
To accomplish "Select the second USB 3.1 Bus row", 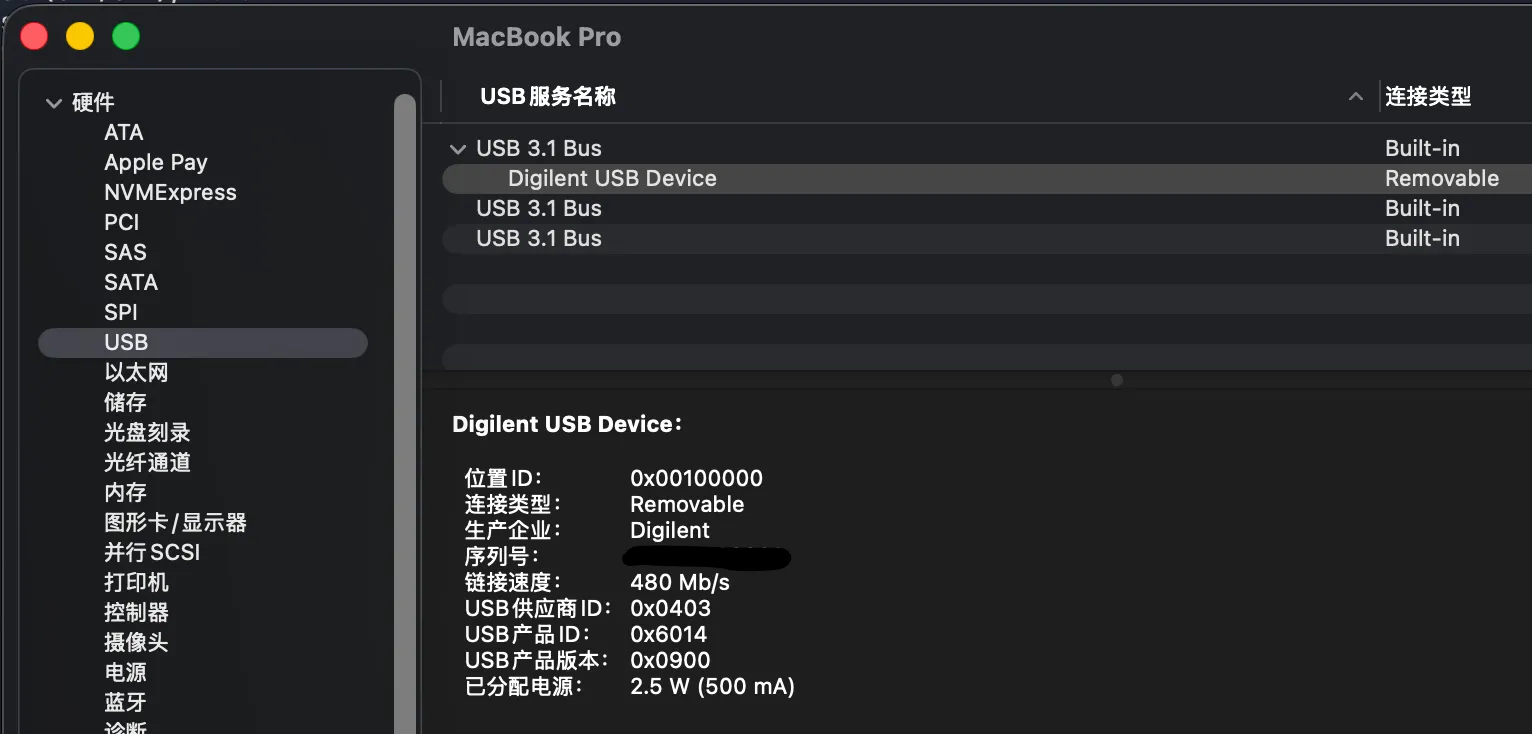I will click(x=539, y=209).
